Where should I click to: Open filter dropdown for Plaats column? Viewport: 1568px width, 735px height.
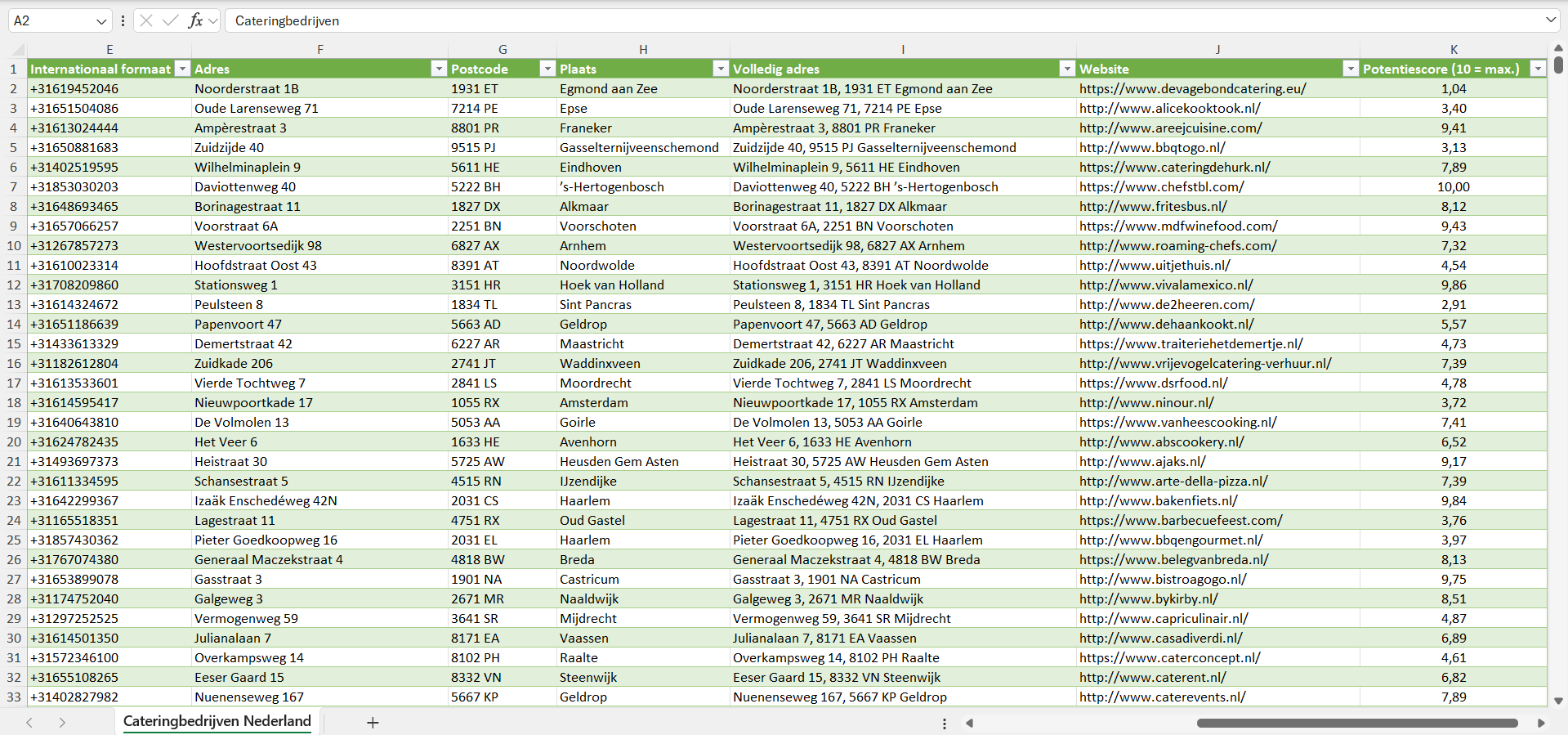tap(720, 69)
